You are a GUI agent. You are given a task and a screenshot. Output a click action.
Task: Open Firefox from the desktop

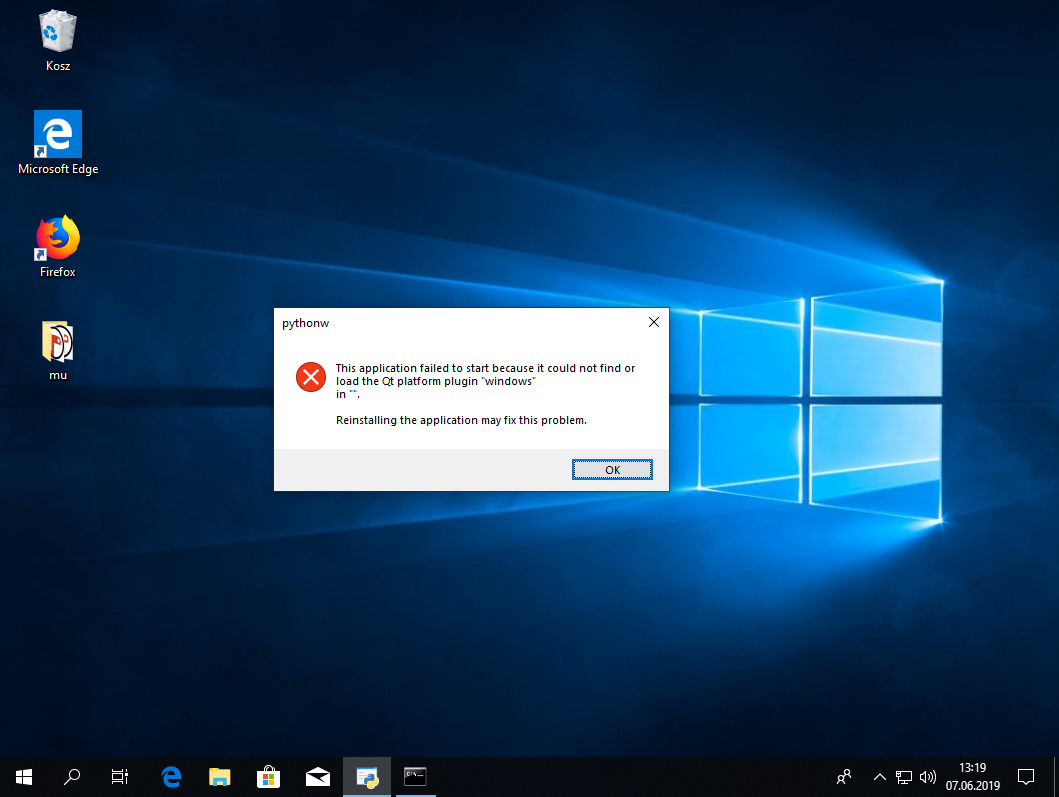click(56, 237)
